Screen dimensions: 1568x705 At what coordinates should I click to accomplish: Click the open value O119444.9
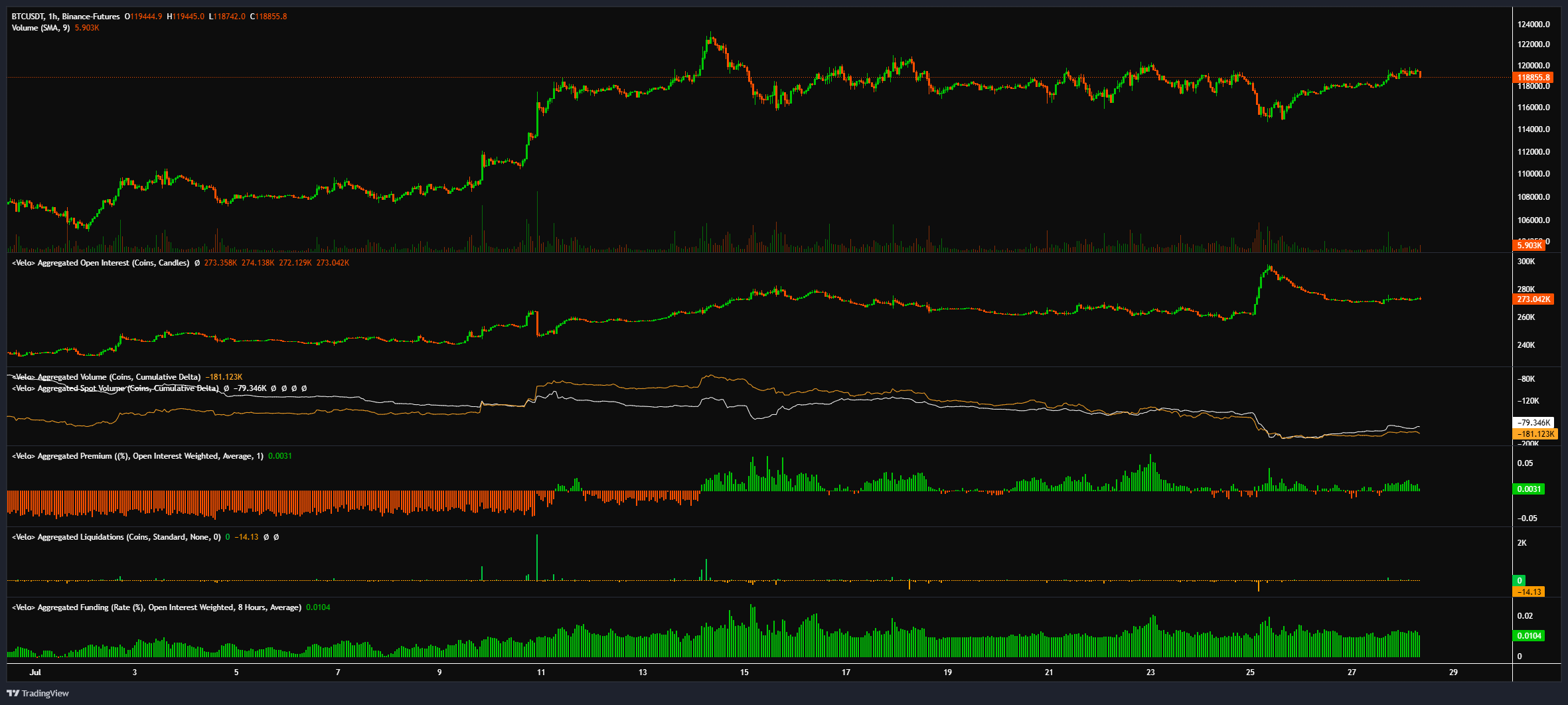[x=143, y=17]
